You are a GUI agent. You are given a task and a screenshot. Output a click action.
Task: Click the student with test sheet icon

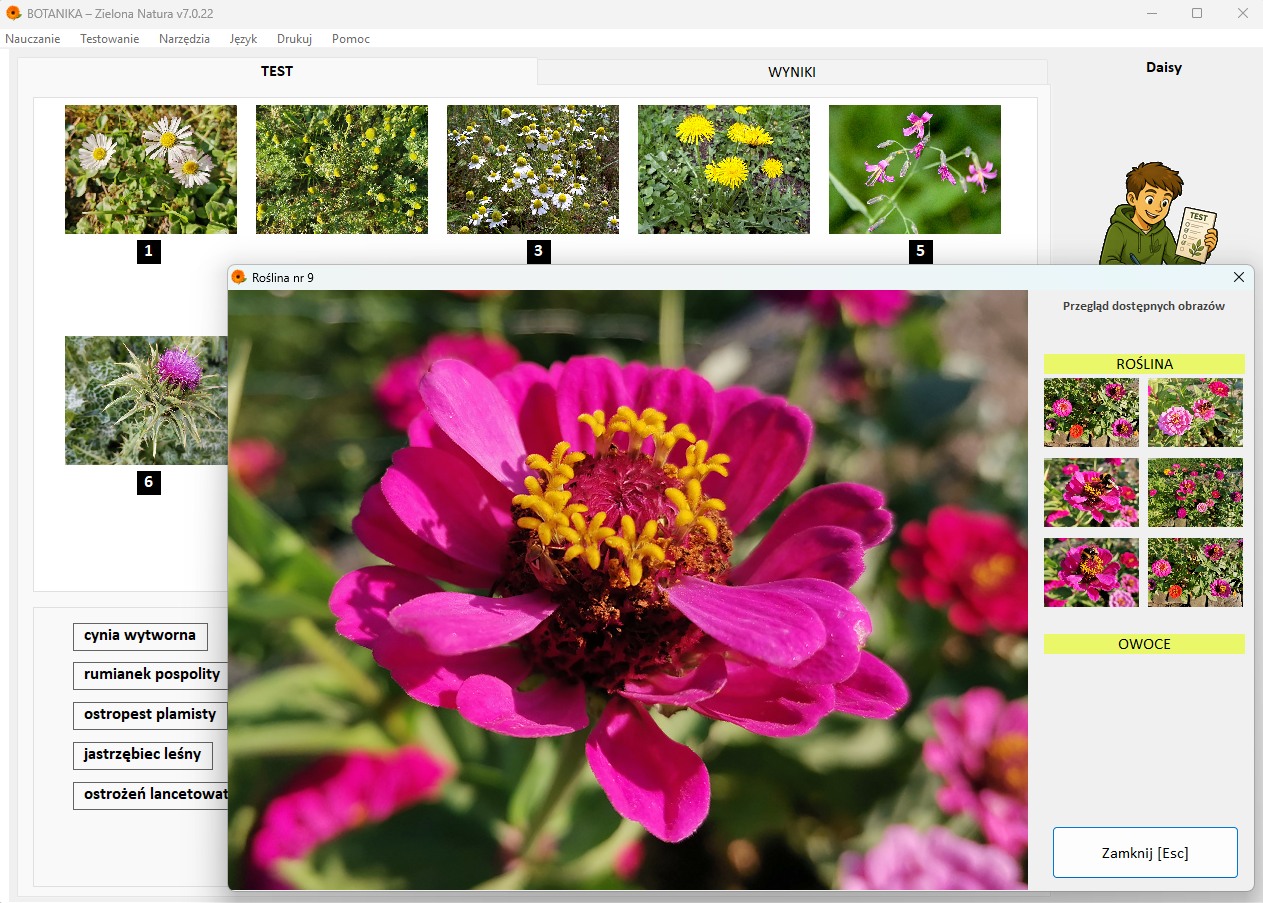coord(1159,214)
